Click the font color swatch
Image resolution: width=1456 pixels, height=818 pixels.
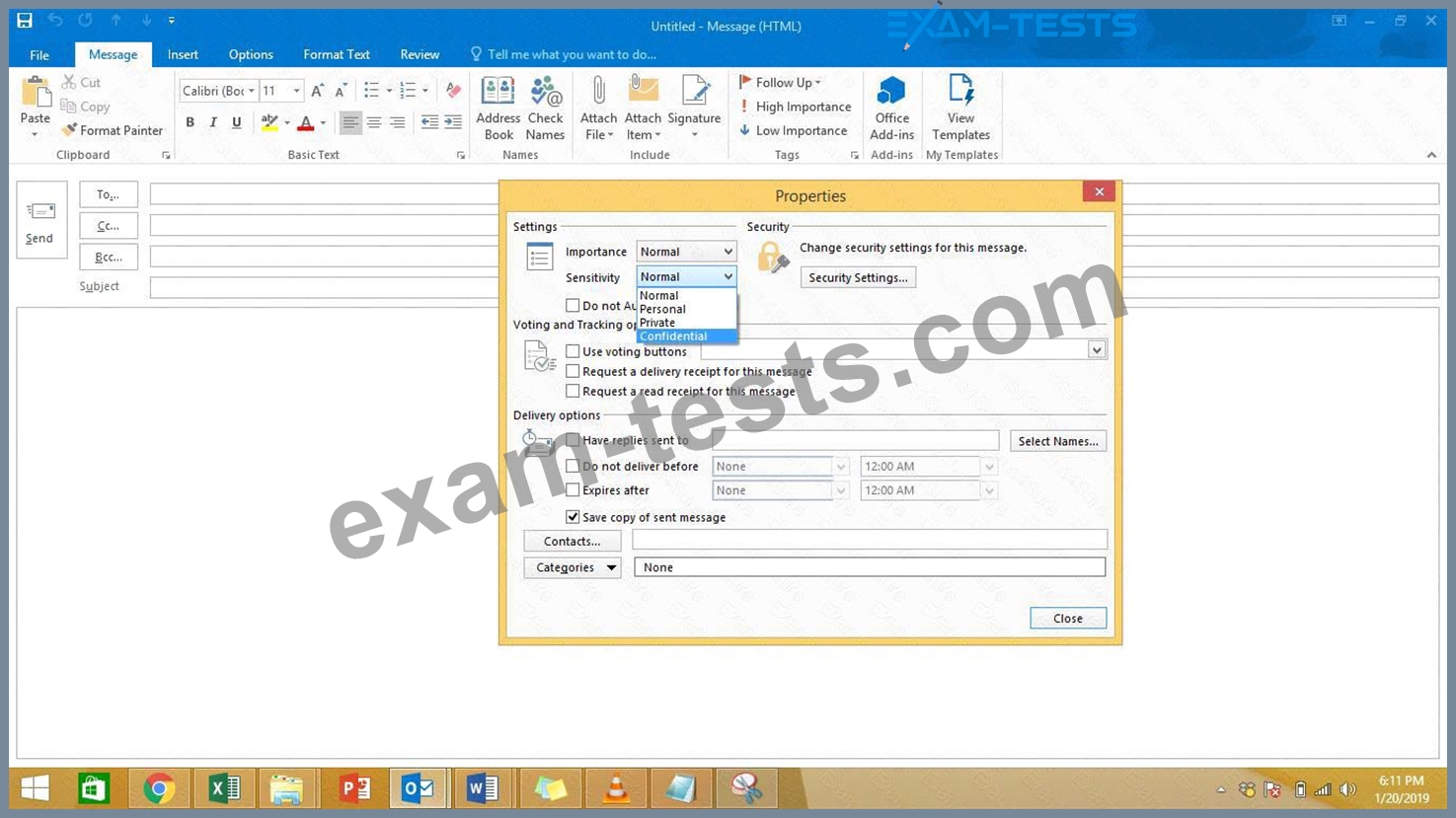(x=306, y=122)
